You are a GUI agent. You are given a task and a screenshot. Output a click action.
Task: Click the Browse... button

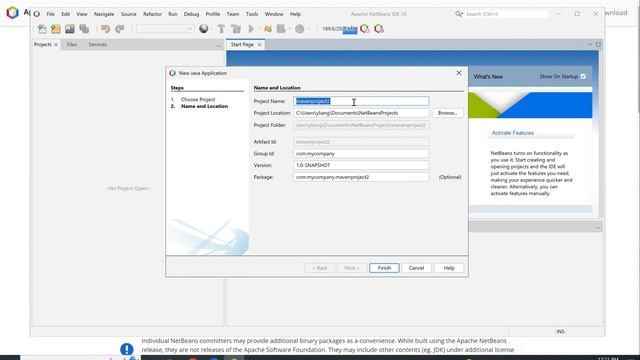(447, 113)
